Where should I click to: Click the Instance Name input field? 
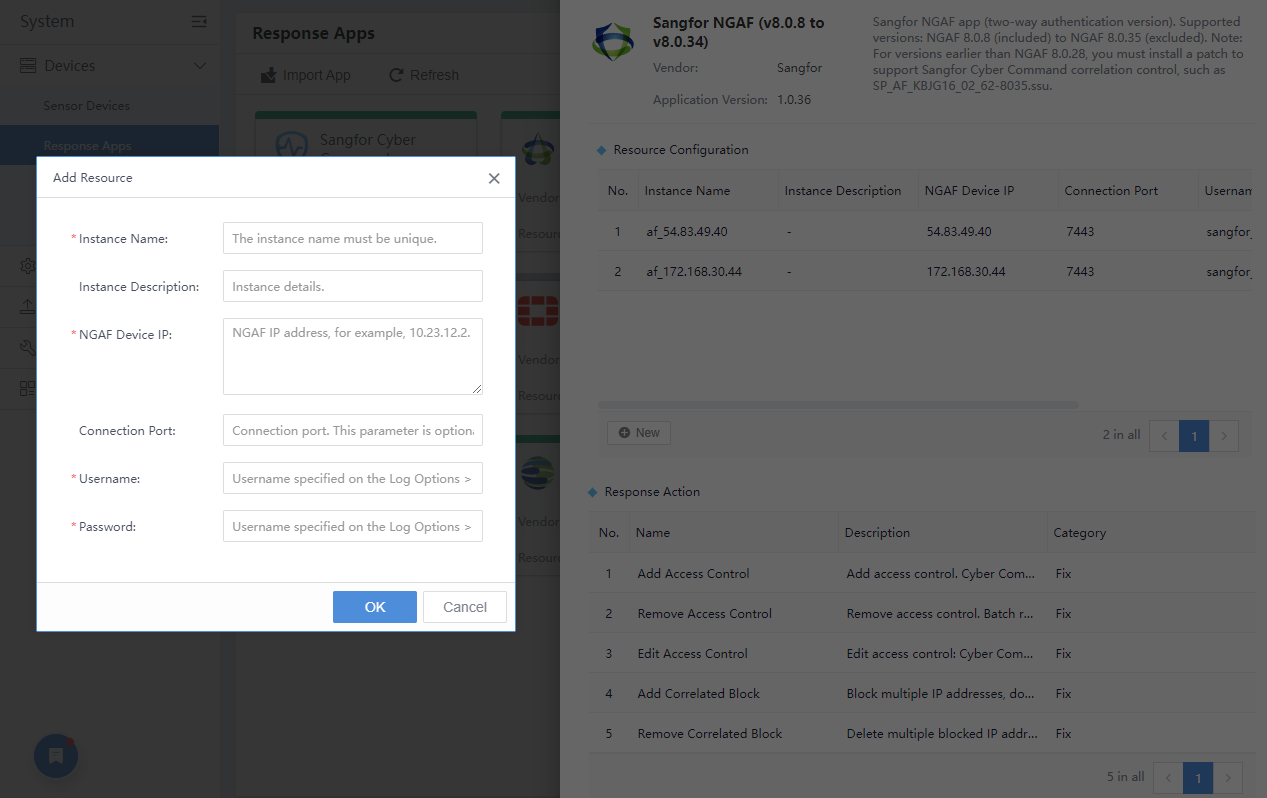tap(352, 239)
